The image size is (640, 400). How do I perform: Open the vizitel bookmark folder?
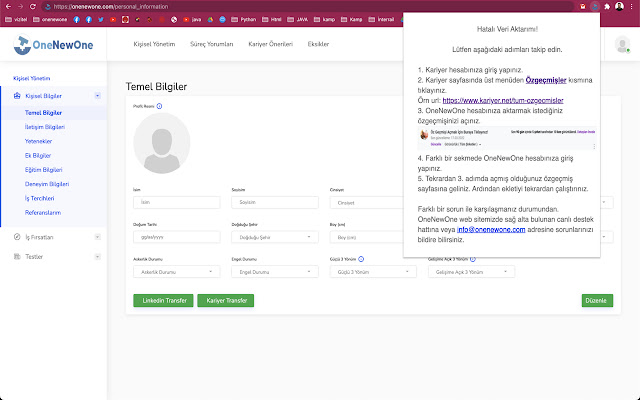pyautogui.click(x=16, y=19)
